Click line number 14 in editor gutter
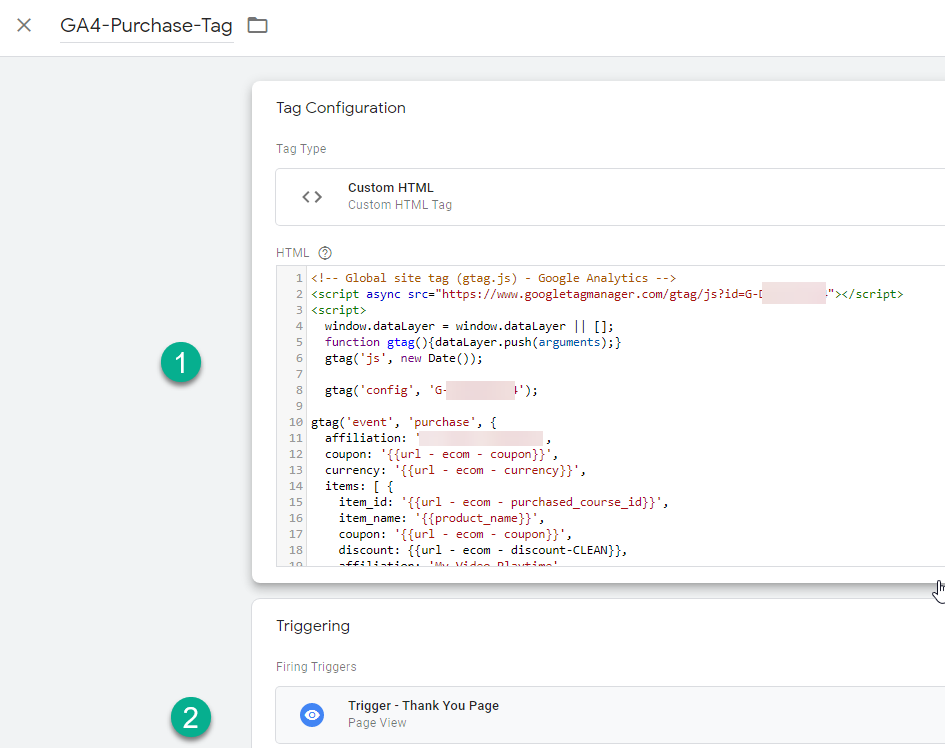This screenshot has height=748, width=945. pos(297,486)
